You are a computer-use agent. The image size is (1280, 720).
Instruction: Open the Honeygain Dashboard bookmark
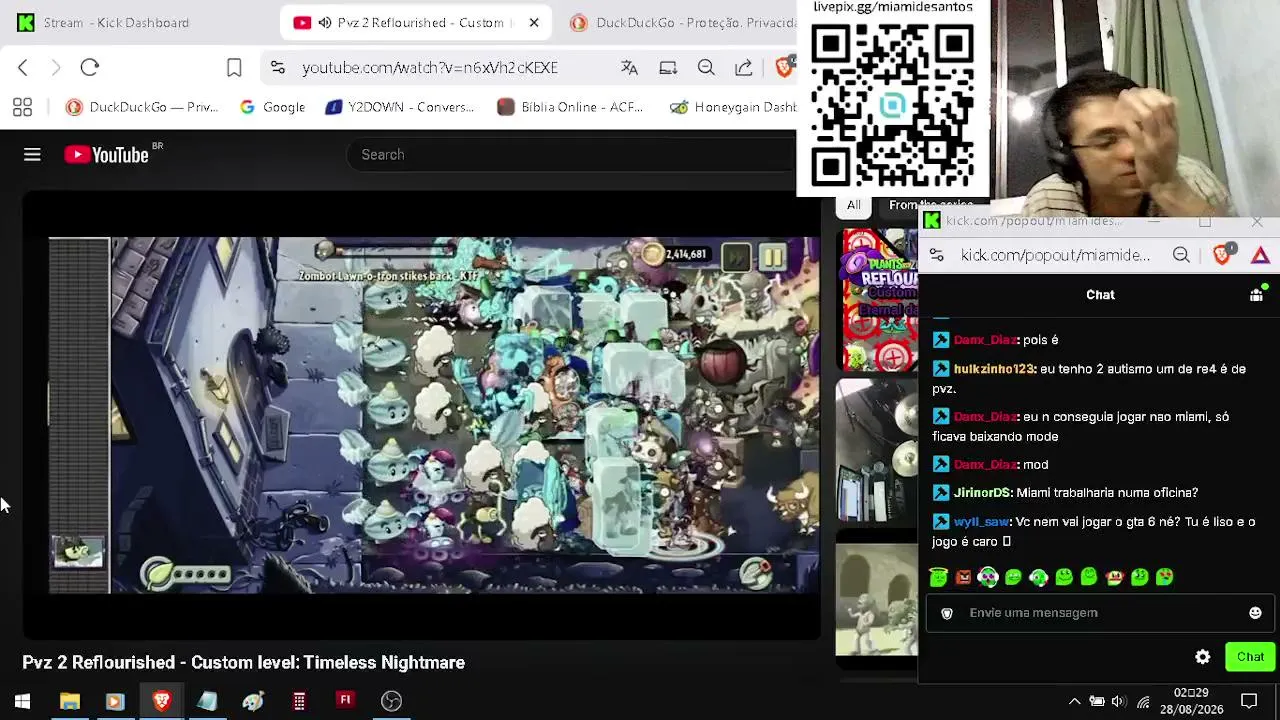tap(733, 107)
